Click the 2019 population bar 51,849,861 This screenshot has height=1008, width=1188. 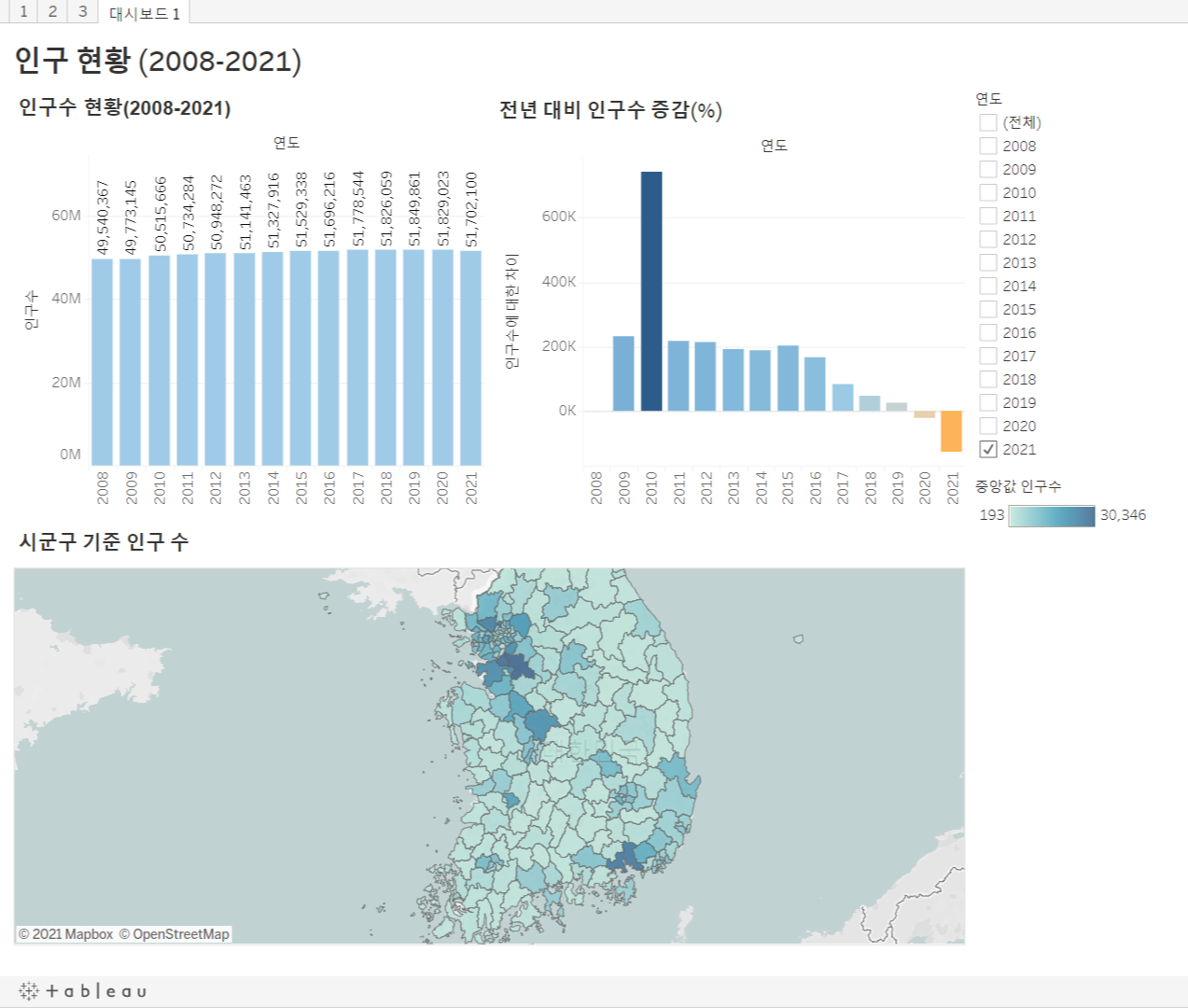[x=414, y=357]
